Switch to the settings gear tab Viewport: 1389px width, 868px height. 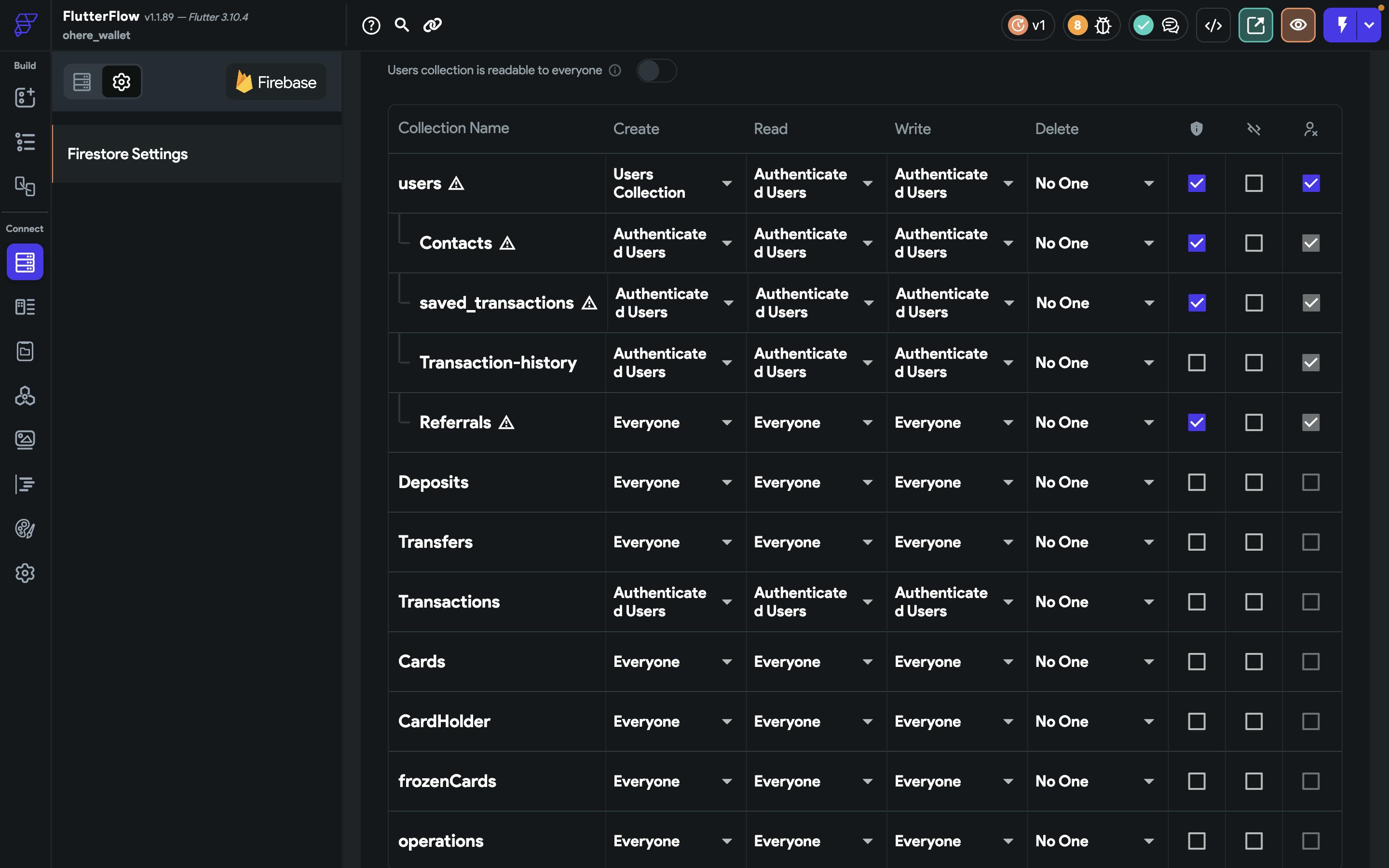(121, 82)
